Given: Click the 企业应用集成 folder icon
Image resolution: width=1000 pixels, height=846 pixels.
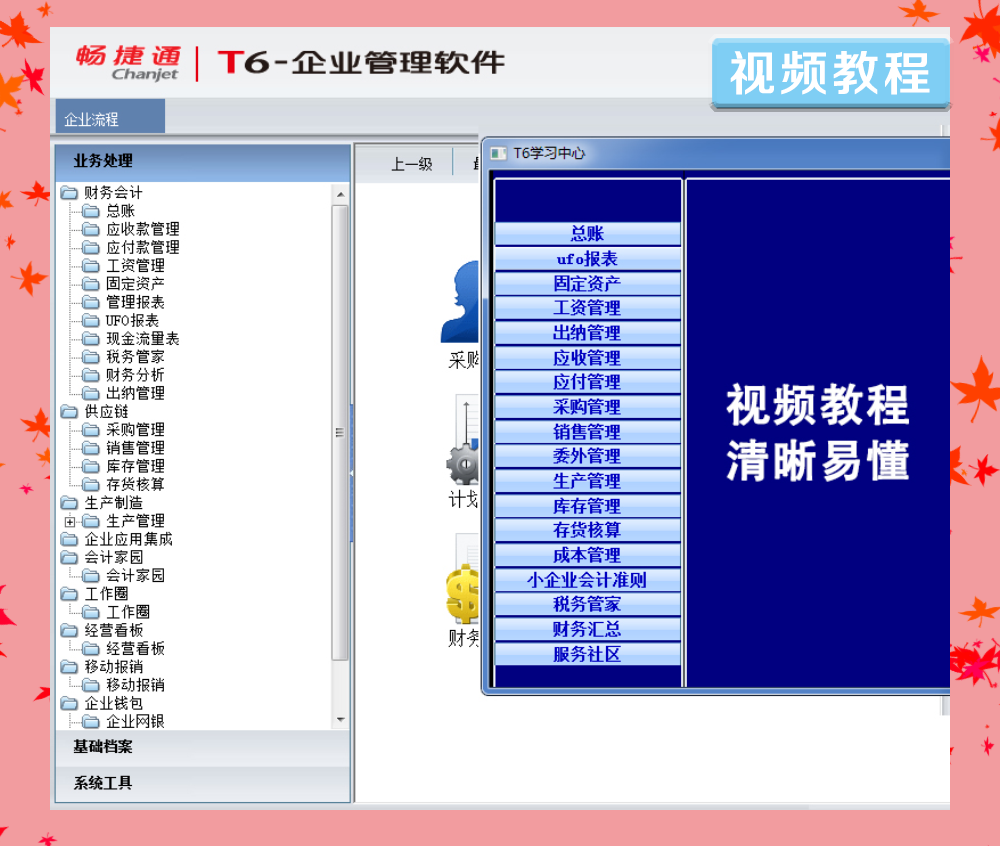Looking at the screenshot, I should [69, 539].
